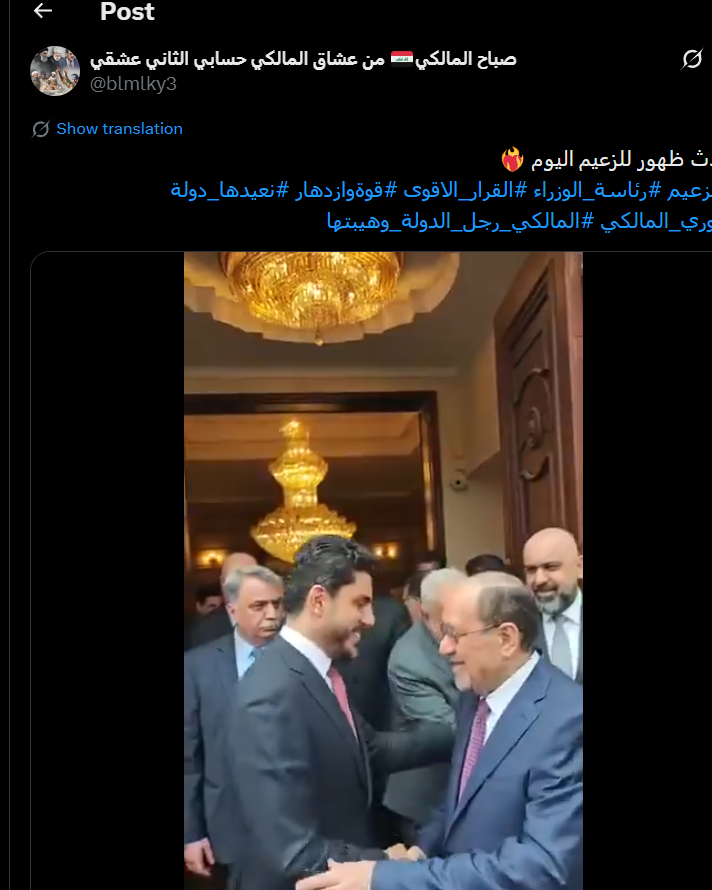Open the partially visible المالكي hashtag on the second hashtag line
712x890 pixels.
(x=656, y=221)
